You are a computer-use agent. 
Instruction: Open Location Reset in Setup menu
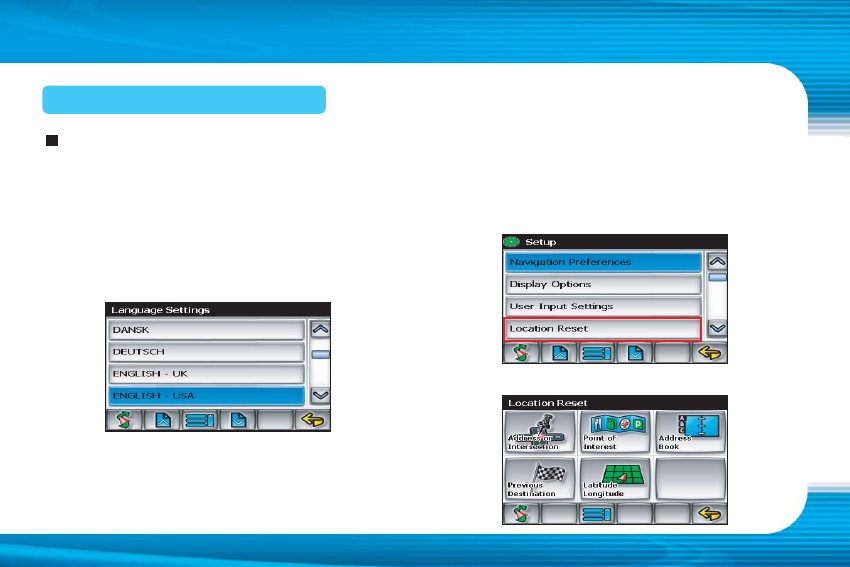click(x=603, y=329)
